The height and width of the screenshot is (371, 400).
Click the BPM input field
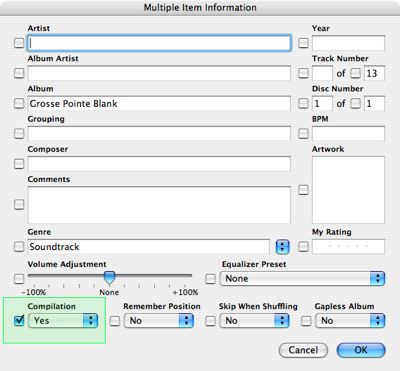(x=348, y=134)
